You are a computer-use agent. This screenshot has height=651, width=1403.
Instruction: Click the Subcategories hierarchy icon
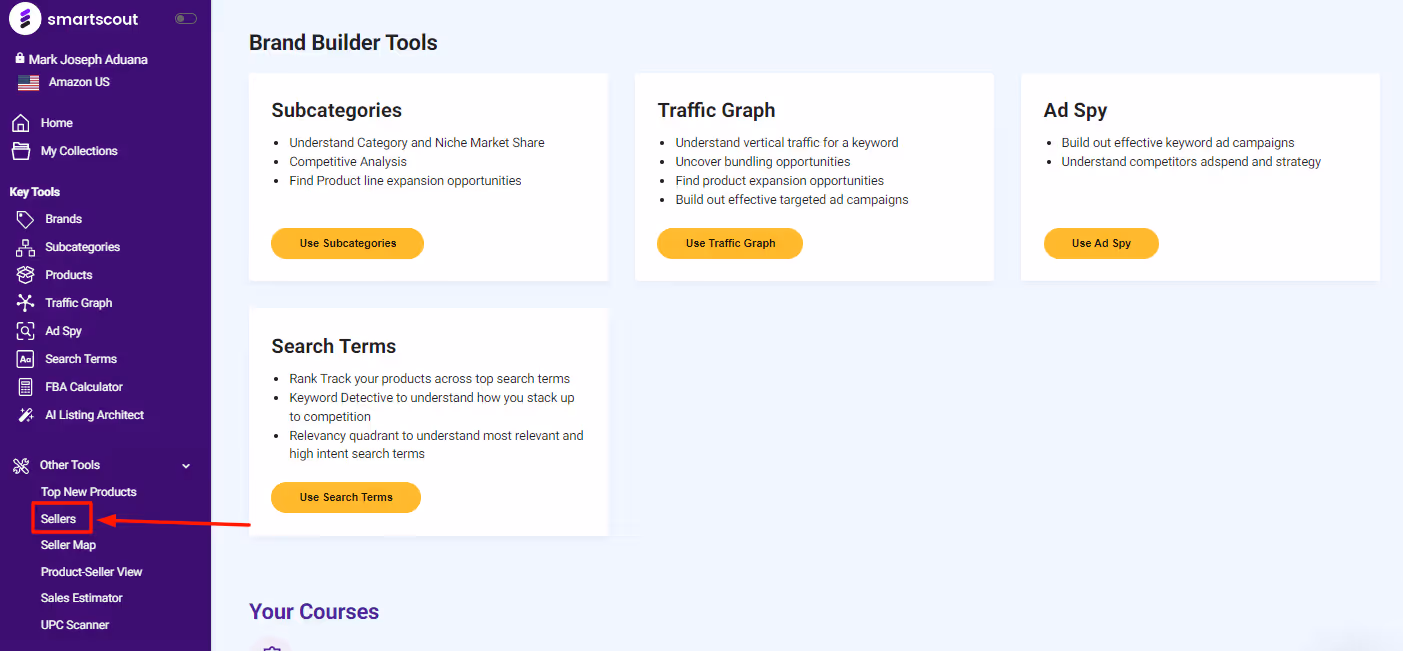click(x=26, y=247)
